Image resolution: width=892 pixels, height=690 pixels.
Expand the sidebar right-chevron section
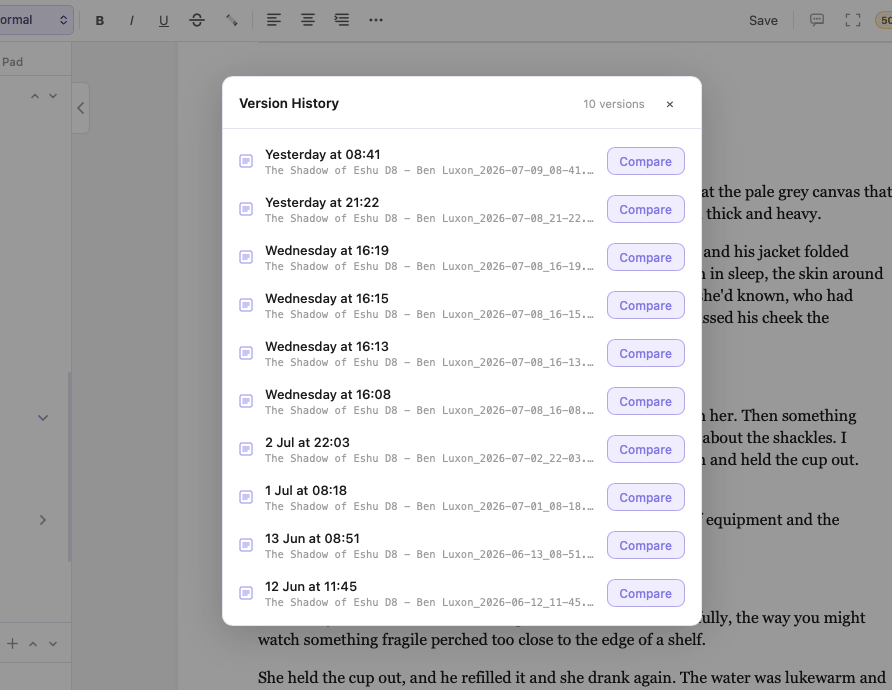click(x=43, y=520)
